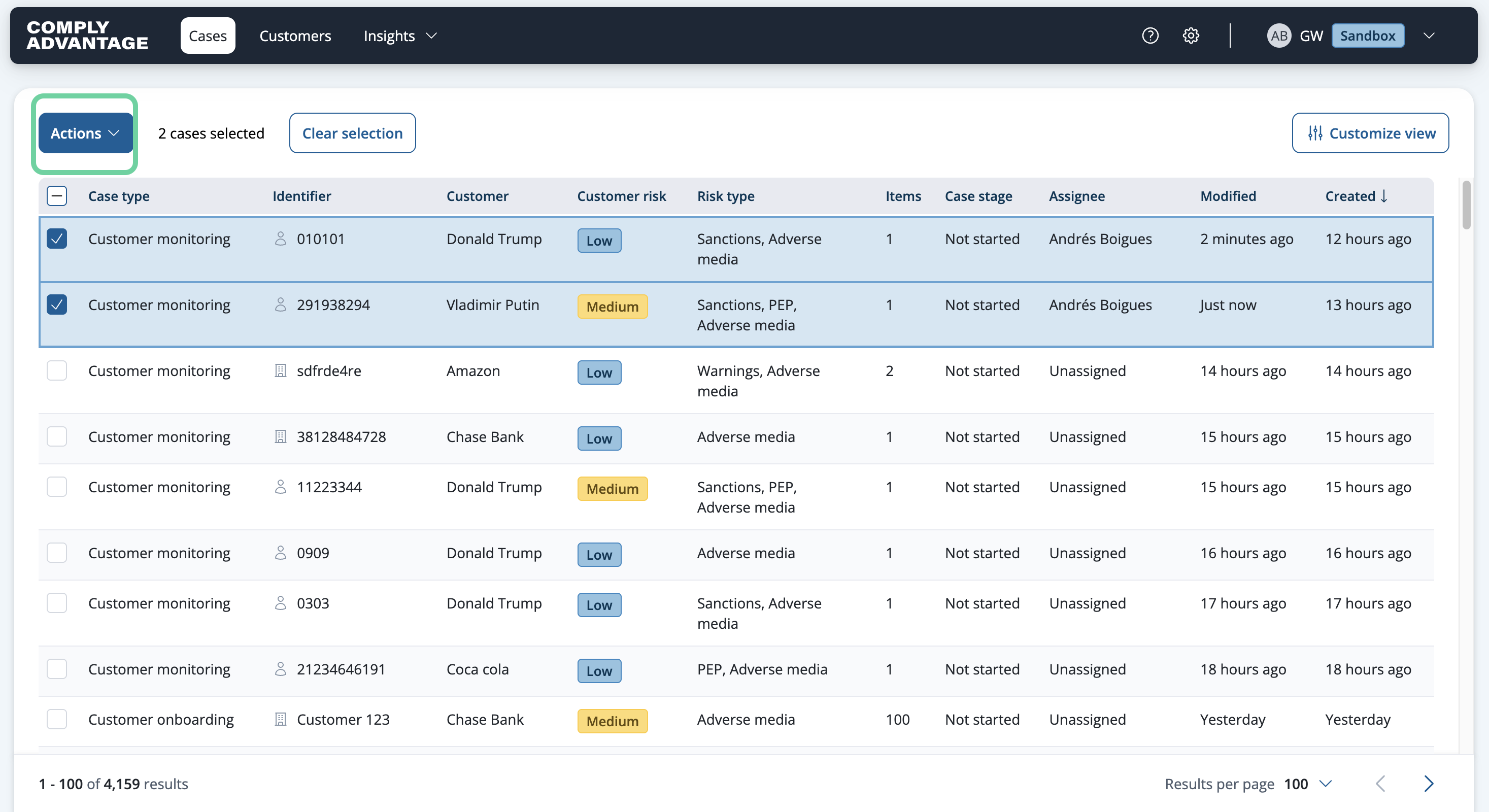Click the building icon beside Customer 123
The width and height of the screenshot is (1489, 812).
pos(280,719)
